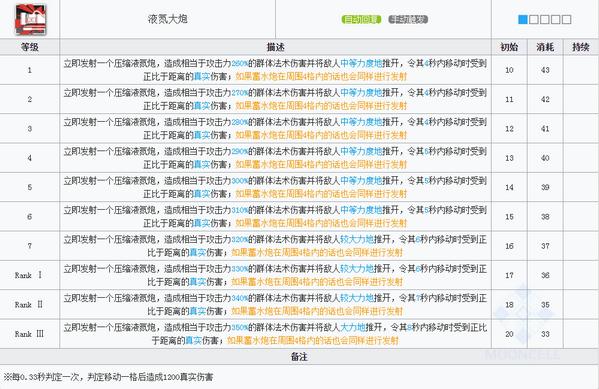The height and width of the screenshot is (389, 599).
Task: Click the initial SP value 16
Action: click(x=509, y=246)
